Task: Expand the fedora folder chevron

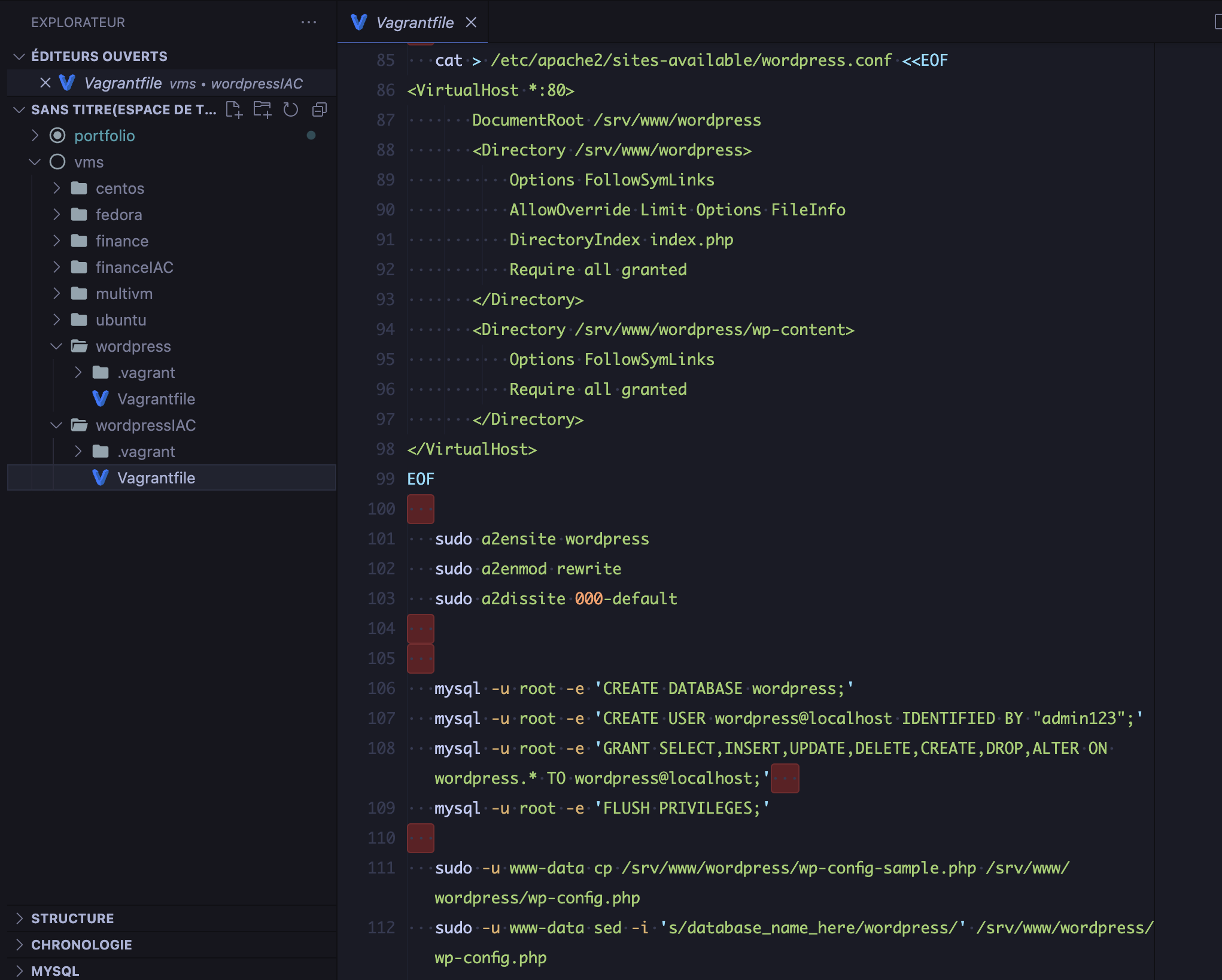Action: 56,215
